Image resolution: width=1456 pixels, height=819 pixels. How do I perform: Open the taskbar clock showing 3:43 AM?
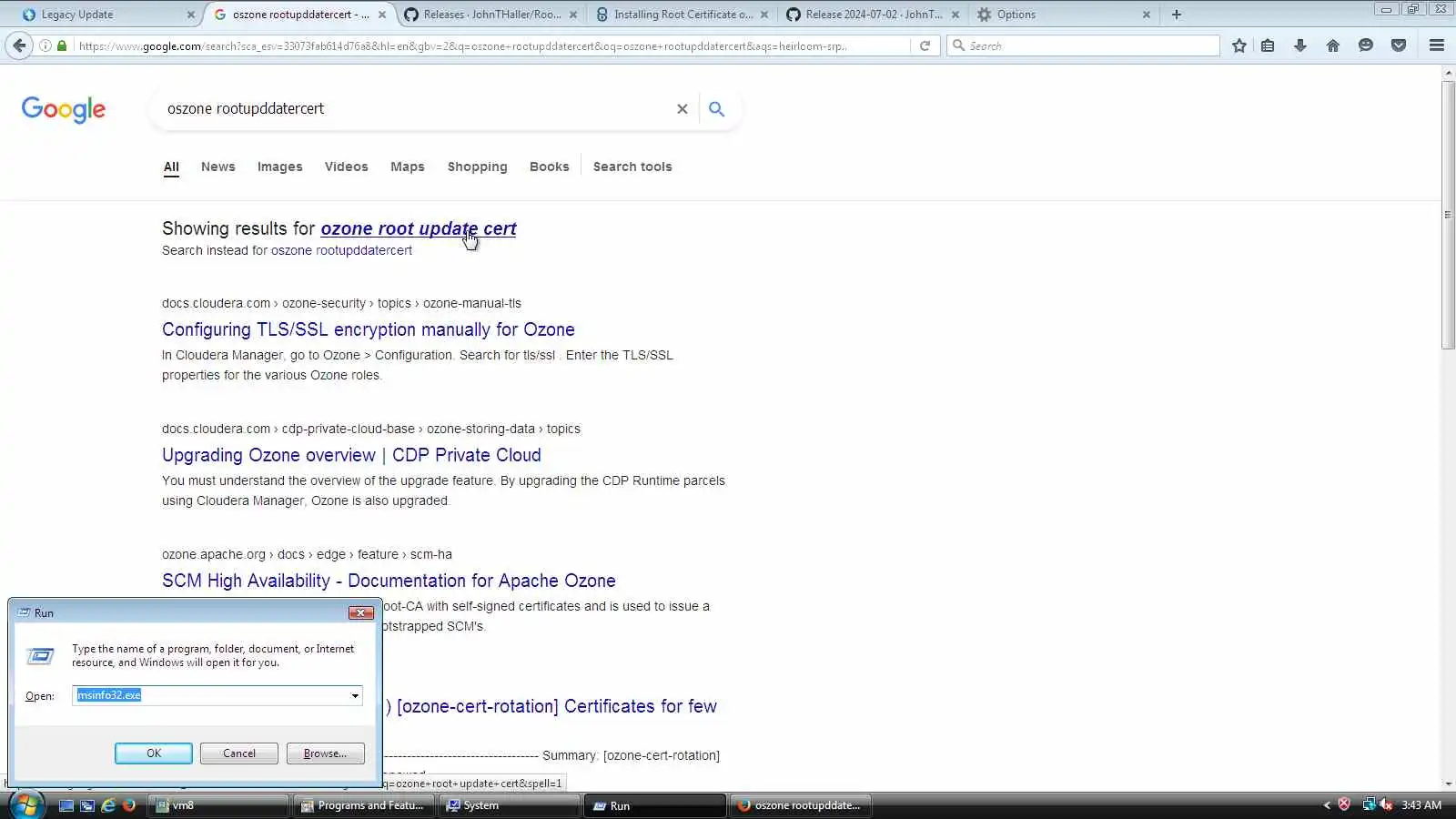[1421, 805]
